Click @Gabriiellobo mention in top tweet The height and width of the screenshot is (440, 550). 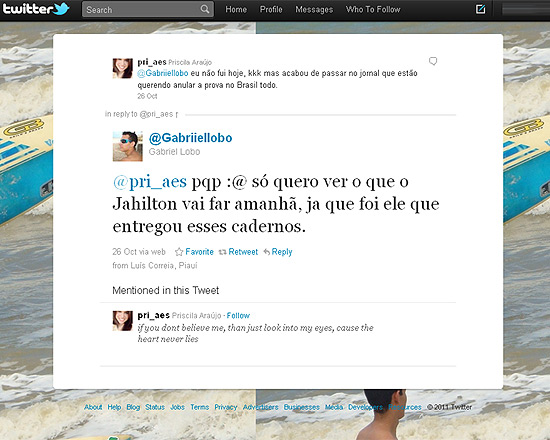163,73
